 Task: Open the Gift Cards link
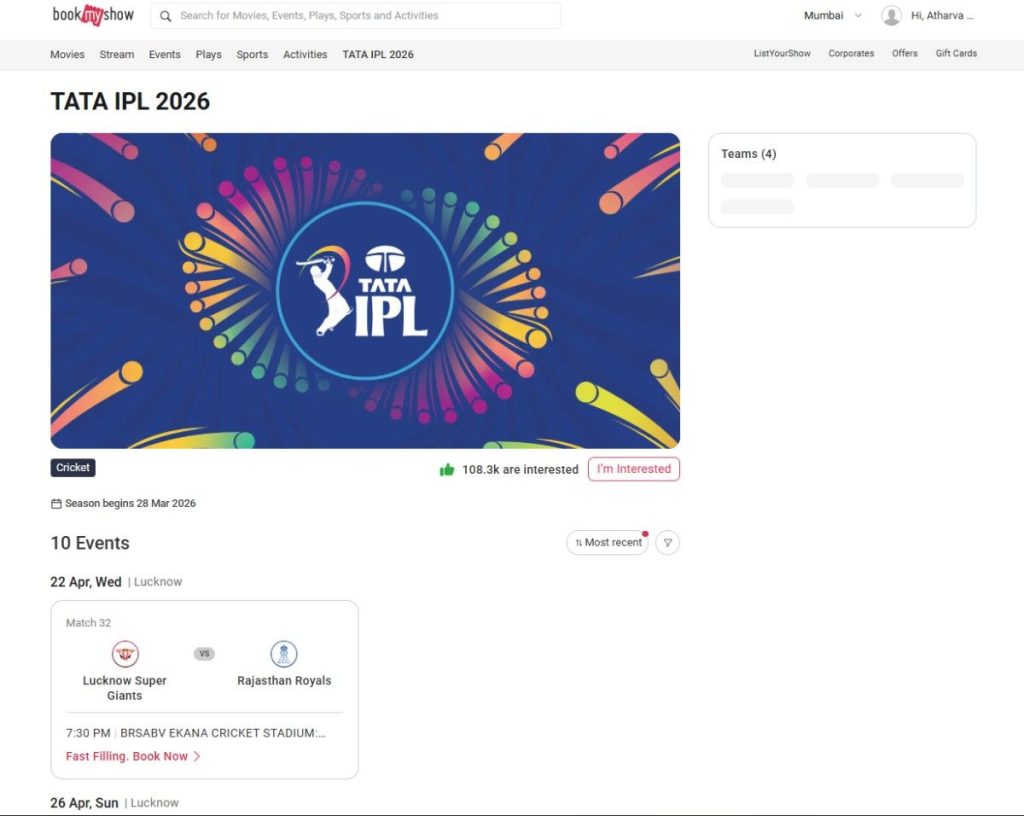(x=955, y=53)
